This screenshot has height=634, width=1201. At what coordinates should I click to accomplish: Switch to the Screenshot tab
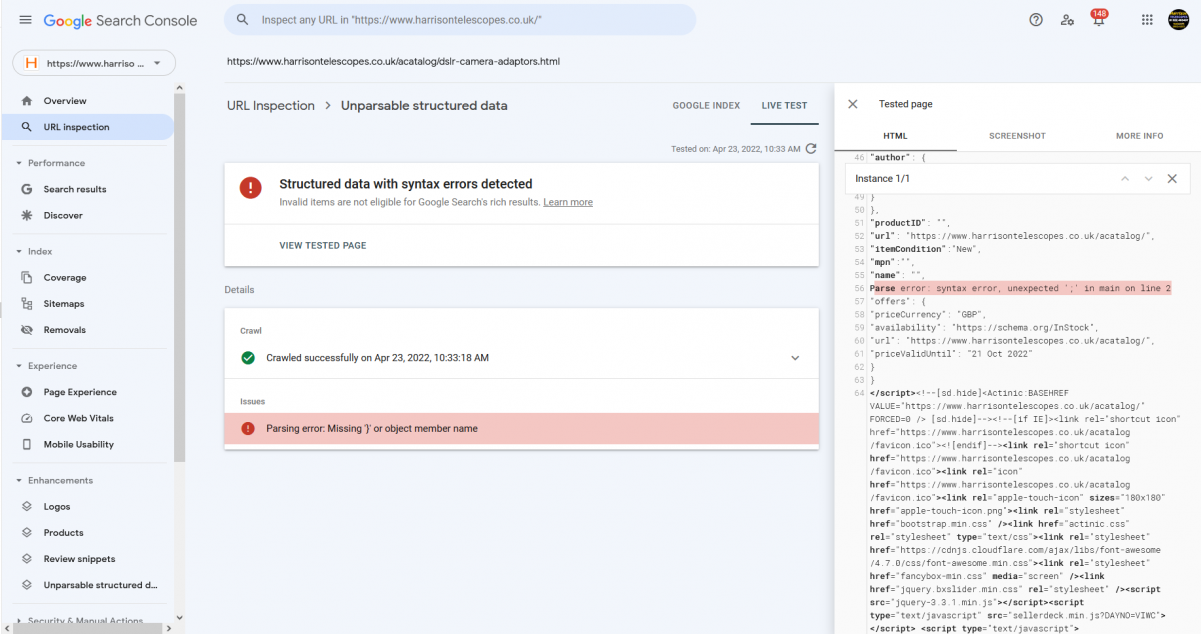1017,136
